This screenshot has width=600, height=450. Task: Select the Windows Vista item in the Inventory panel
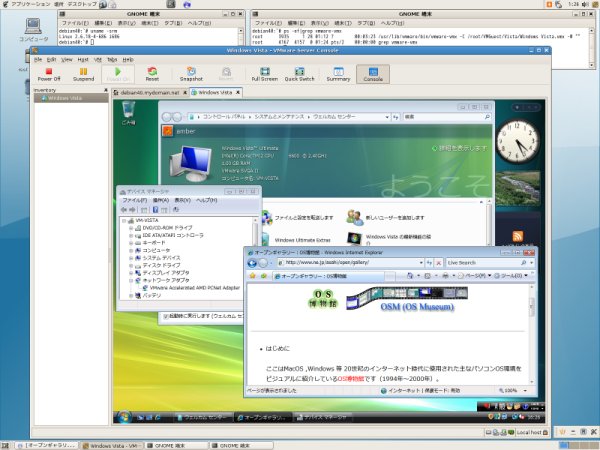(71, 98)
